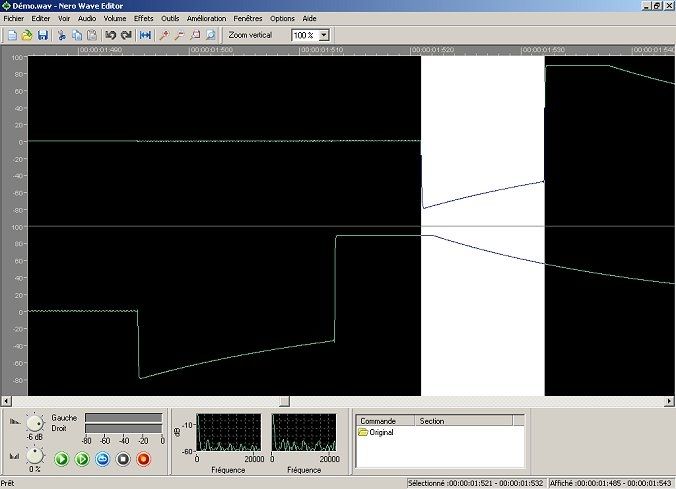676x489 pixels.
Task: Toggle loop playback with the blue button
Action: [103, 459]
